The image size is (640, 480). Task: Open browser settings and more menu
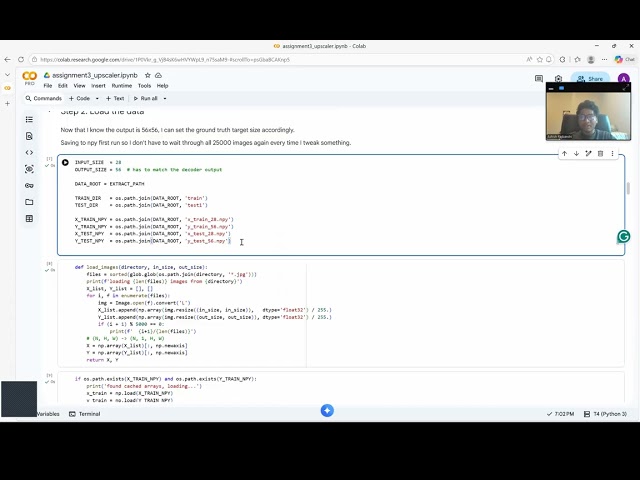(604, 60)
